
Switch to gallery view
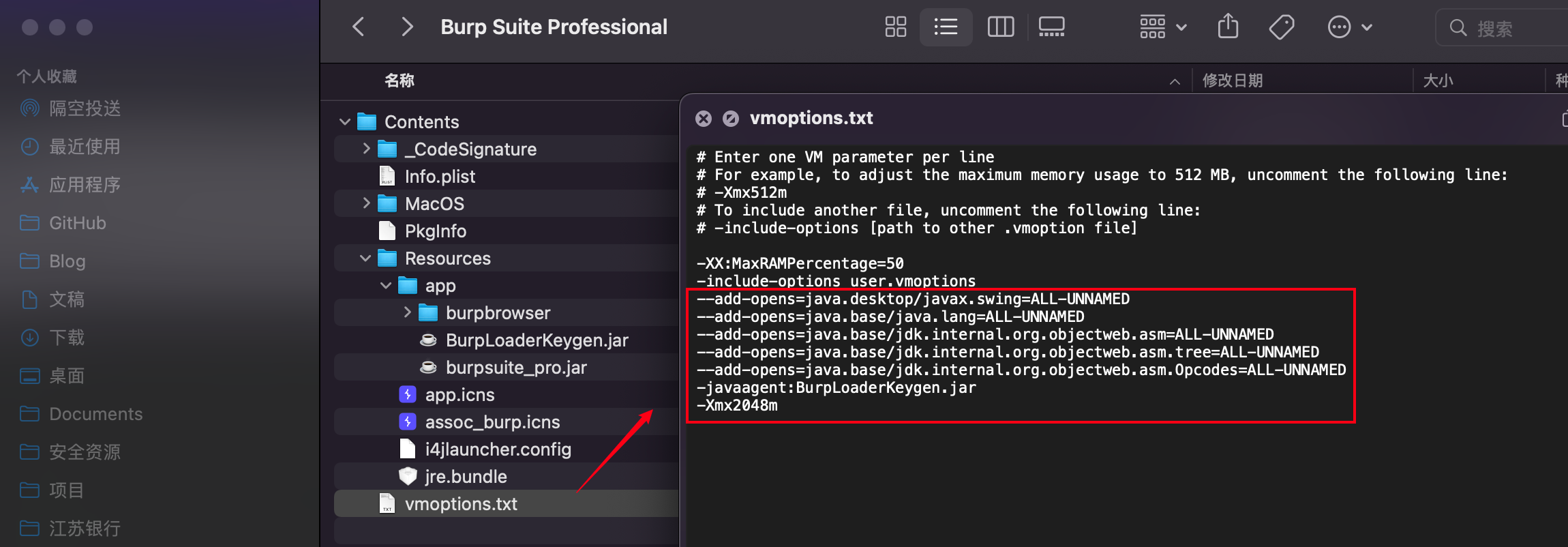[1051, 27]
